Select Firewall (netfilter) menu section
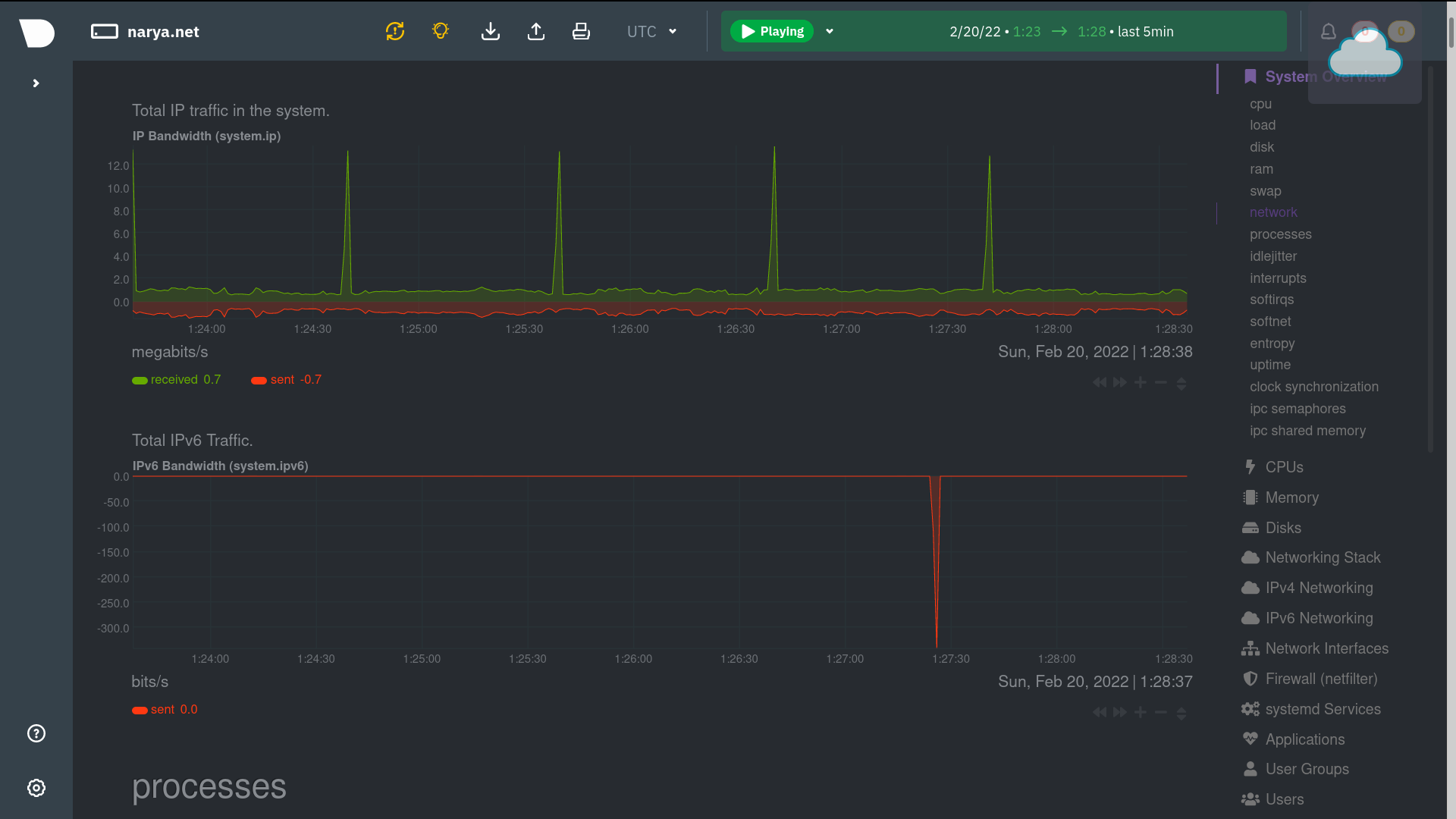The width and height of the screenshot is (1456, 819). (x=1320, y=679)
